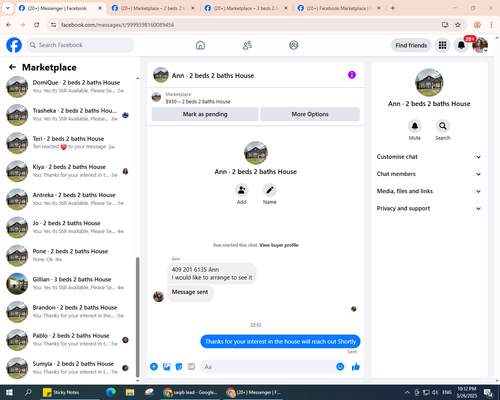Expand Chat members section
This screenshot has width=500, height=400.
[x=429, y=174]
